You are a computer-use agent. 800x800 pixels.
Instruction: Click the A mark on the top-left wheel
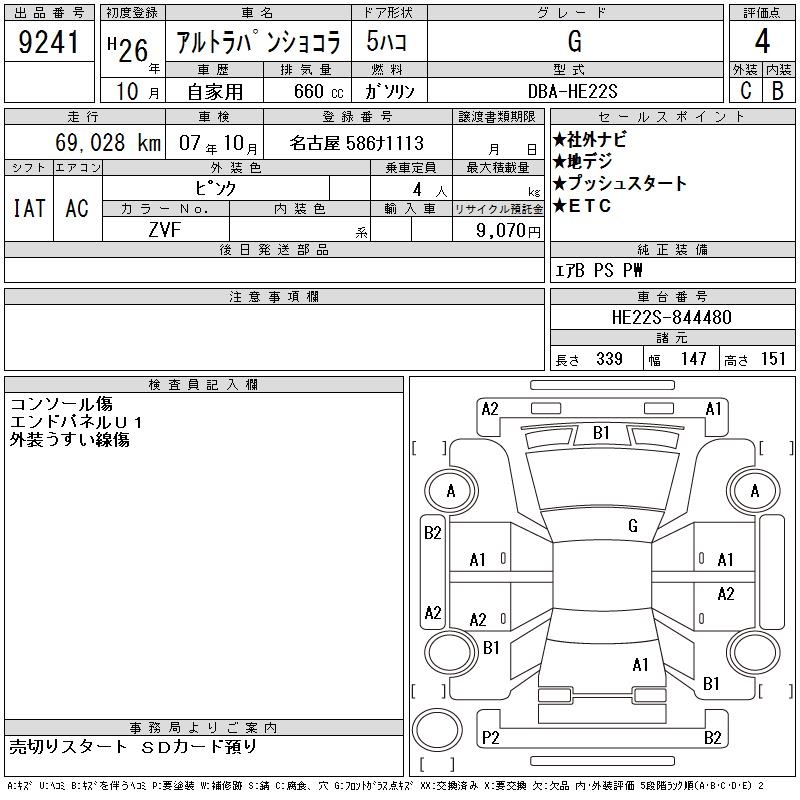click(451, 491)
